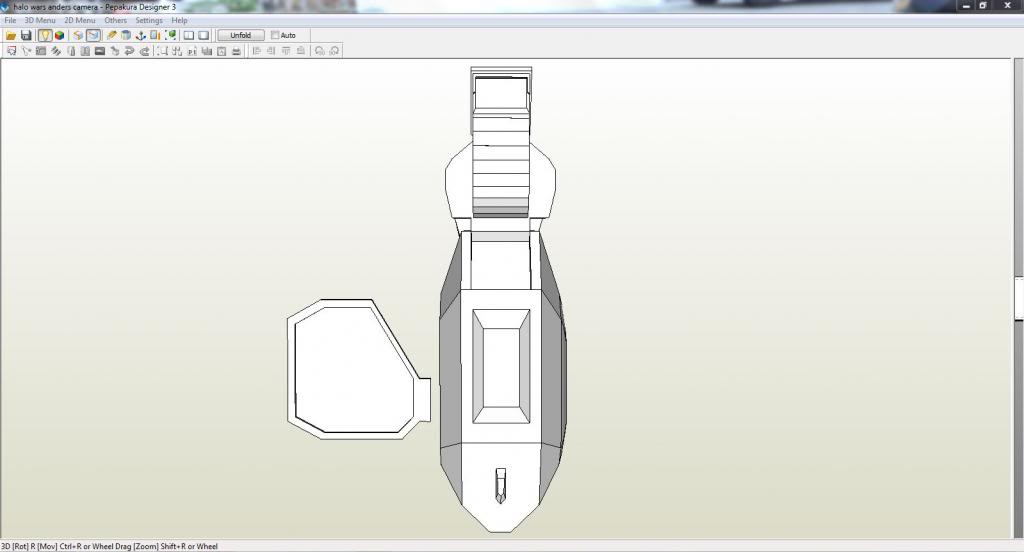Image resolution: width=1024 pixels, height=552 pixels.
Task: Restore down the Pepakura Designer window
Action: tap(984, 6)
